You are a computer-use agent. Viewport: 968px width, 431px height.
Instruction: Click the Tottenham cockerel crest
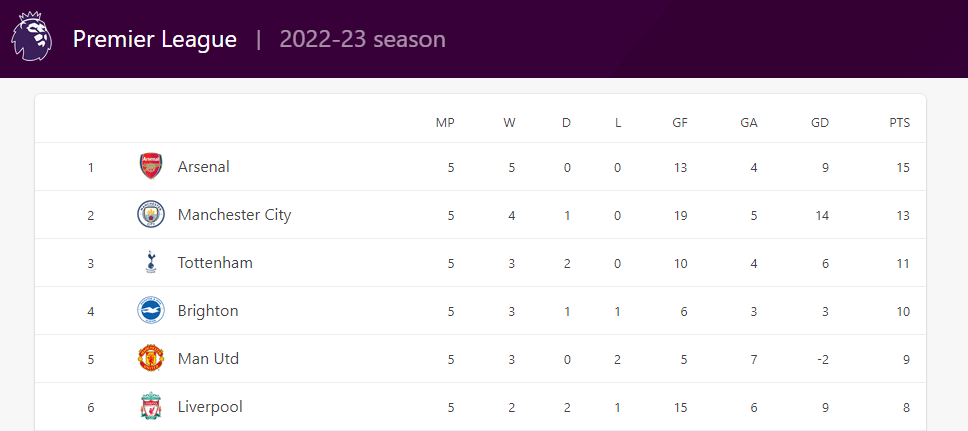[150, 262]
